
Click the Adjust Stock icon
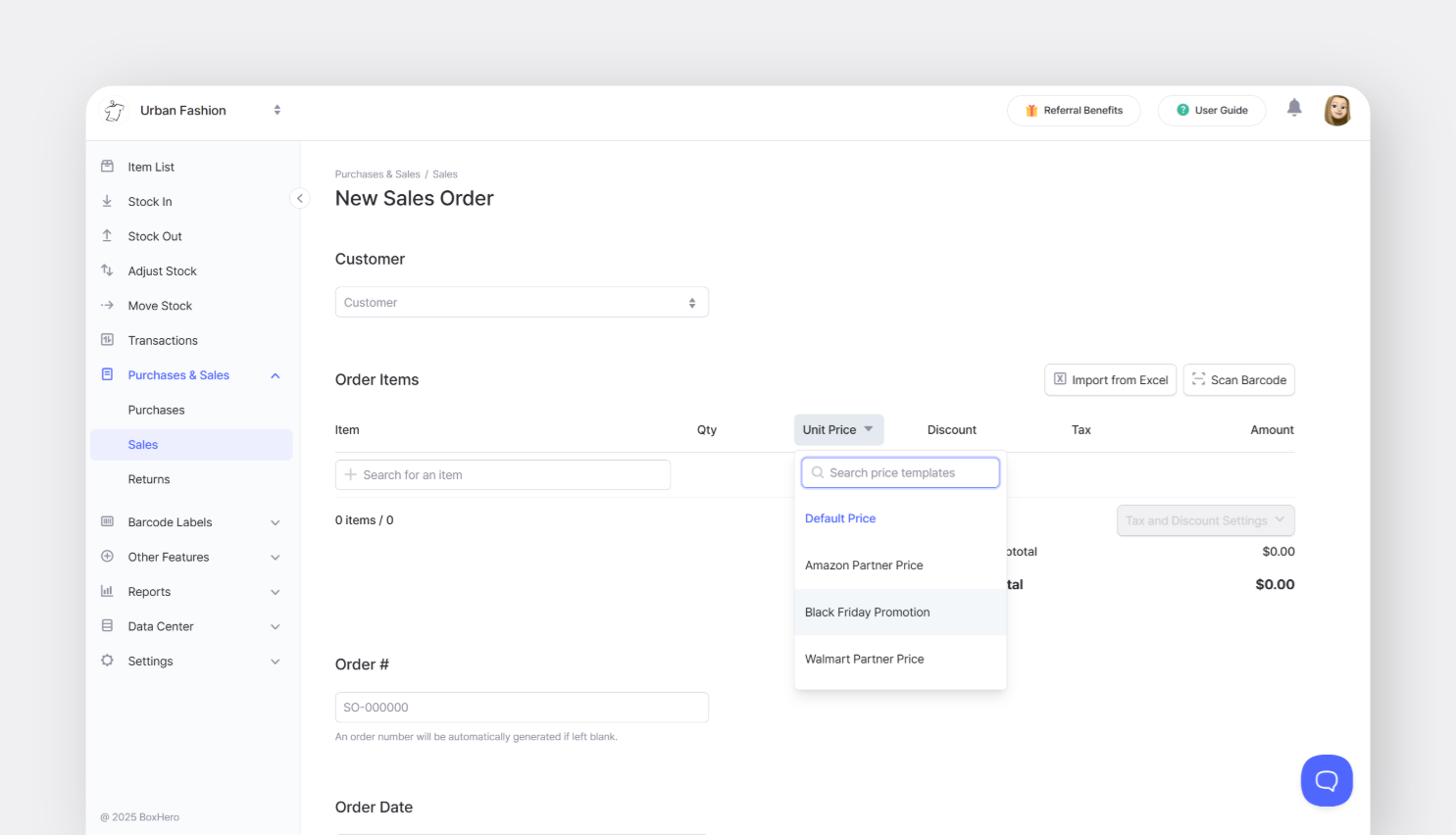[107, 270]
